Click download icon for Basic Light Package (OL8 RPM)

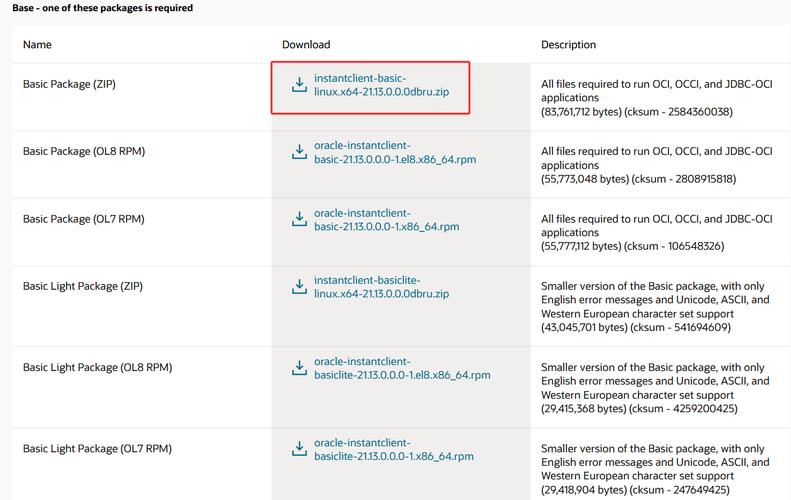click(x=299, y=368)
